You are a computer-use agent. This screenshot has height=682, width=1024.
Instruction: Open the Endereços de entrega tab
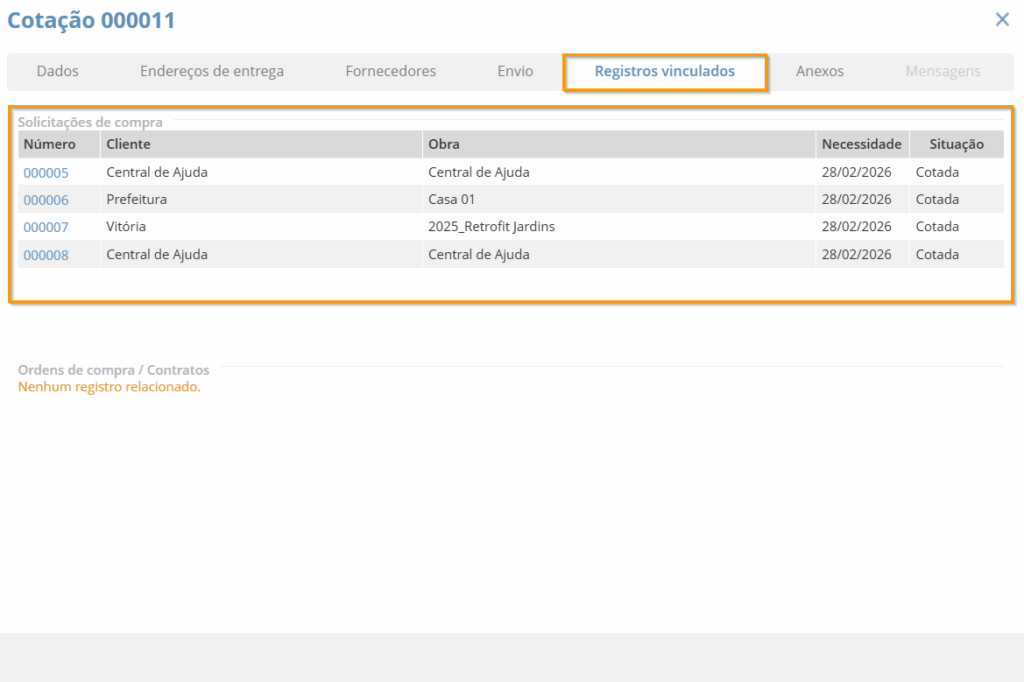[x=212, y=72]
